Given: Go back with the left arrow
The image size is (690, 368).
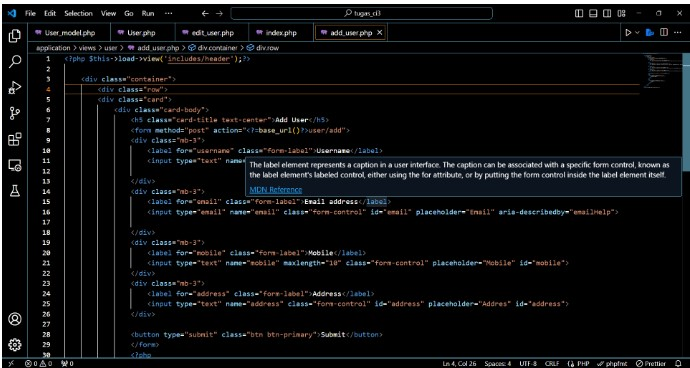Looking at the screenshot, I should pyautogui.click(x=205, y=14).
